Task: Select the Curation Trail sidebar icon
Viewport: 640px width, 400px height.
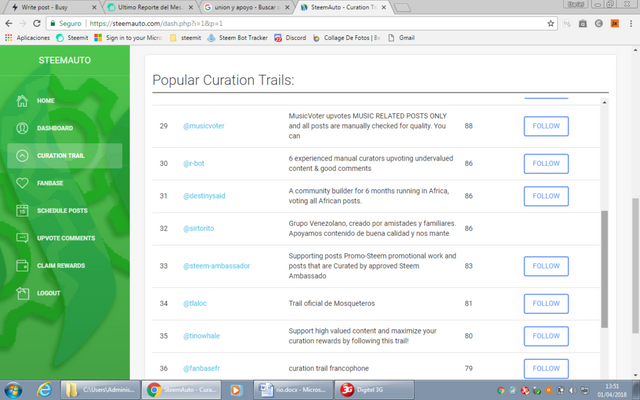Action: click(22, 156)
